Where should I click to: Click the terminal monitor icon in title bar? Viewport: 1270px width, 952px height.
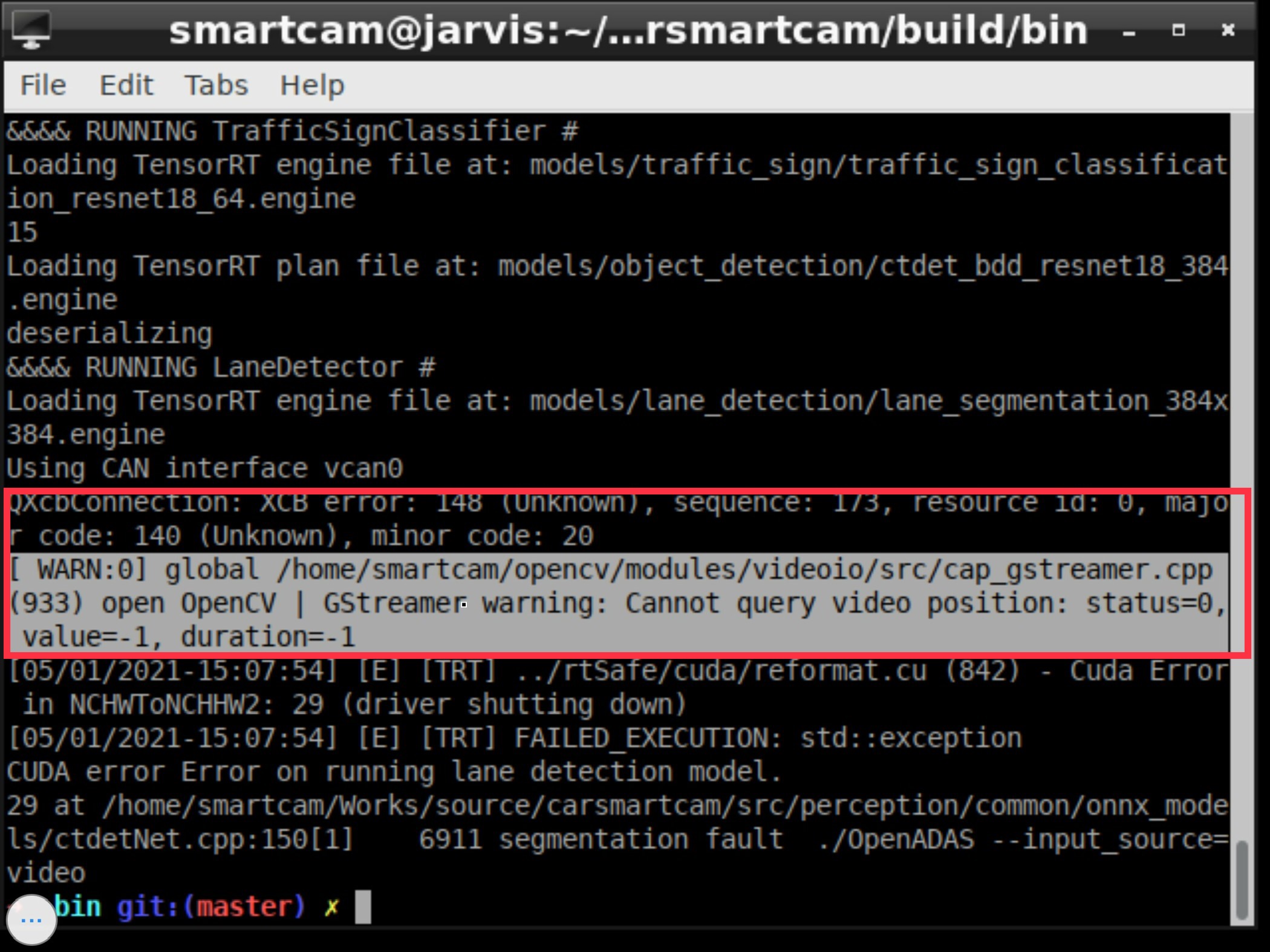click(x=31, y=29)
